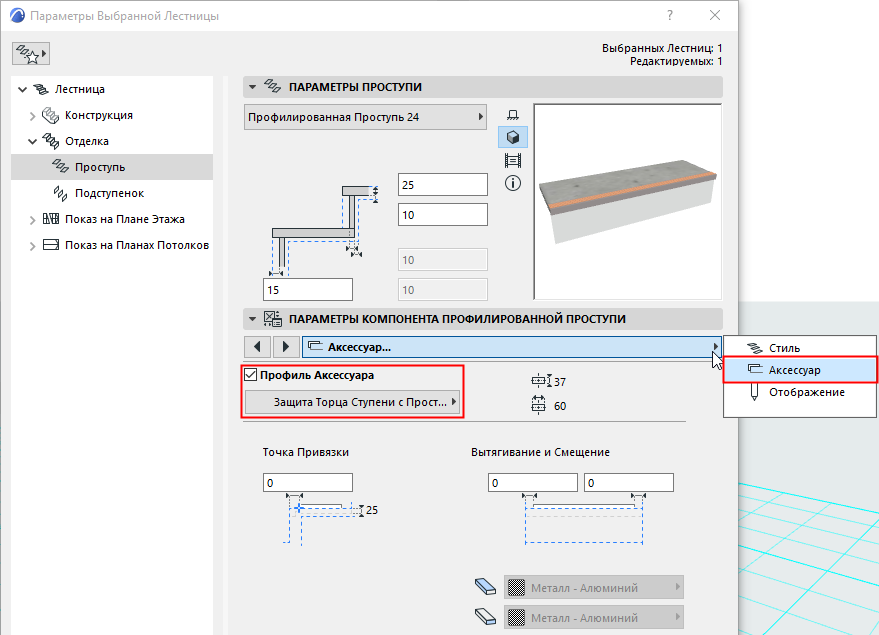Image resolution: width=879 pixels, height=635 pixels.
Task: Open Профилированная Проступь 24 dropdown
Action: (365, 117)
